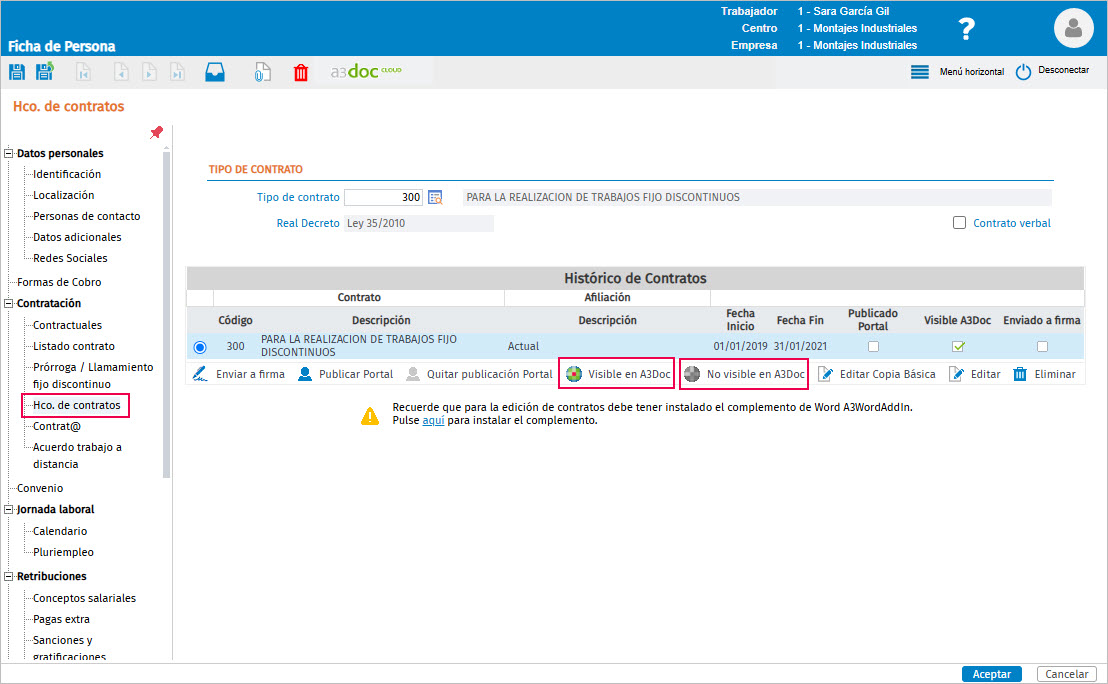Click the Menú horizontal lines icon
Viewport: 1108px width, 684px height.
click(x=920, y=72)
